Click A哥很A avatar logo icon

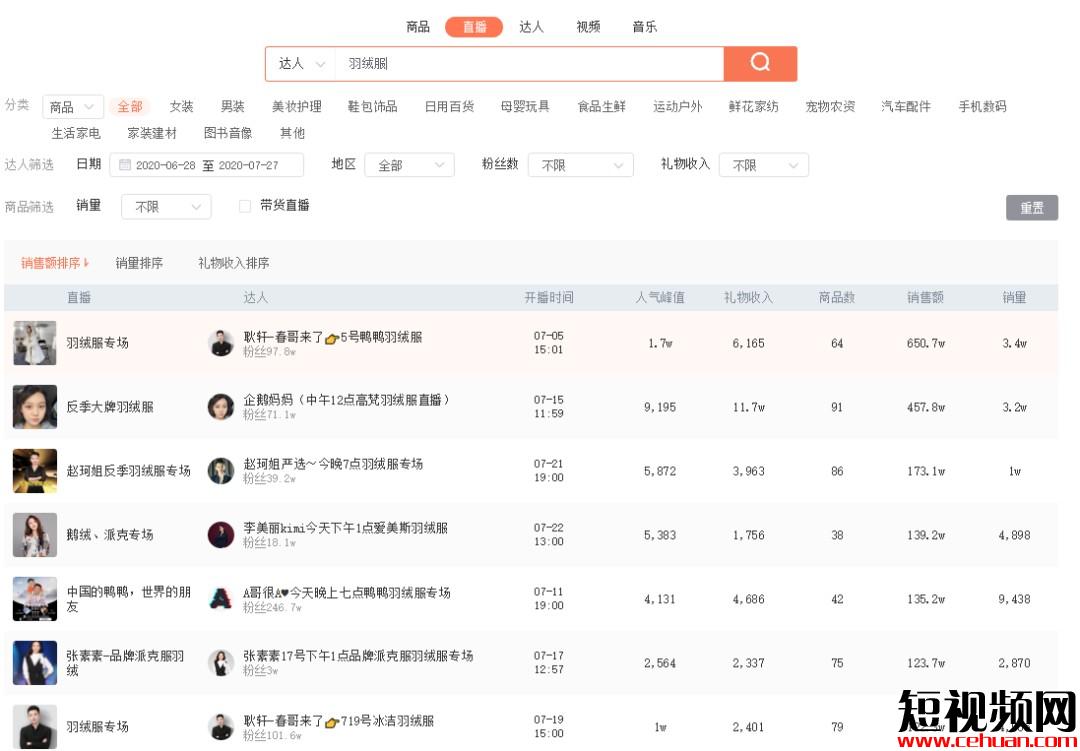pyautogui.click(x=221, y=599)
